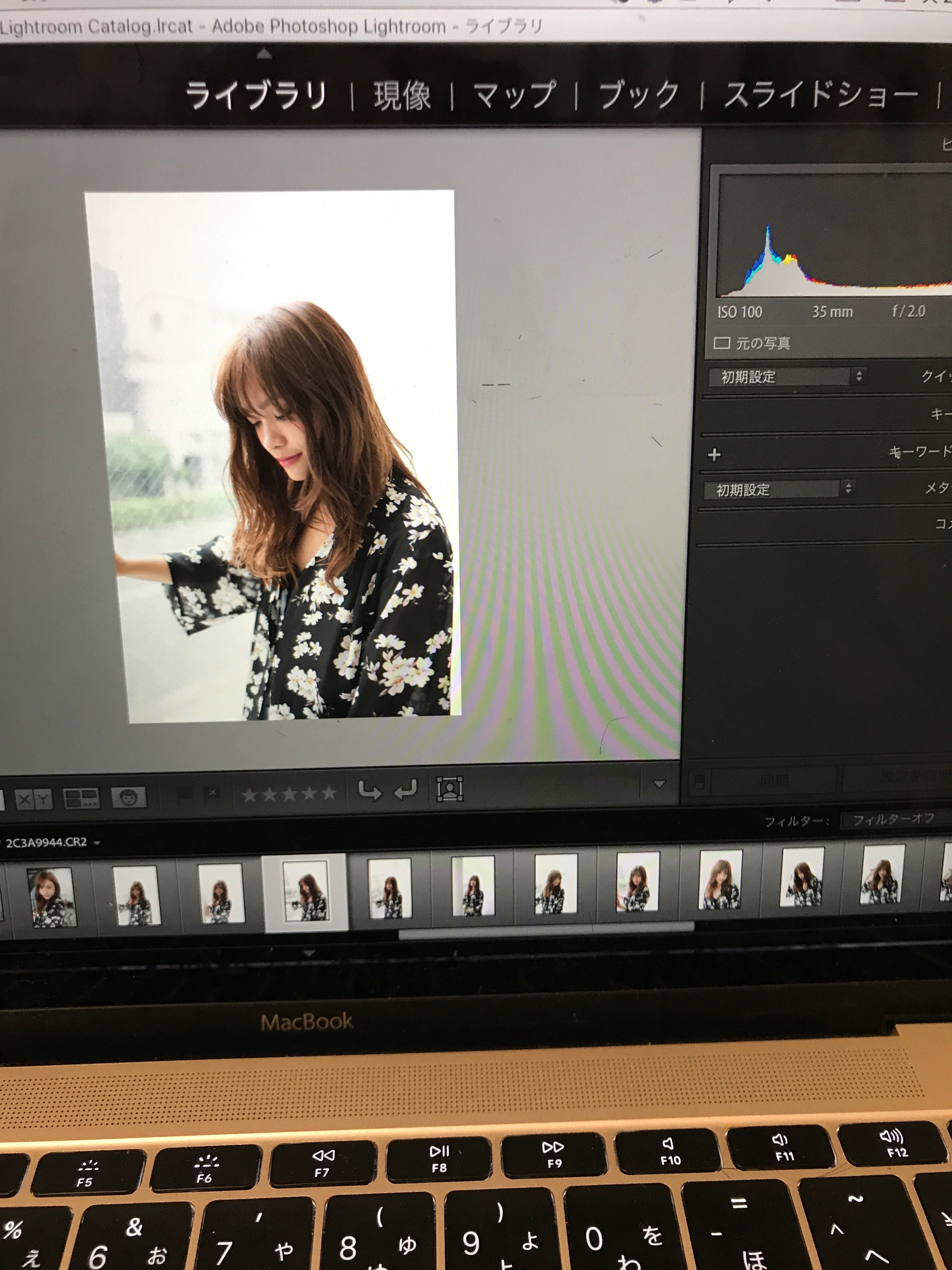Viewport: 952px width, 1270px height.
Task: Switch to the ブック module
Action: pos(639,94)
